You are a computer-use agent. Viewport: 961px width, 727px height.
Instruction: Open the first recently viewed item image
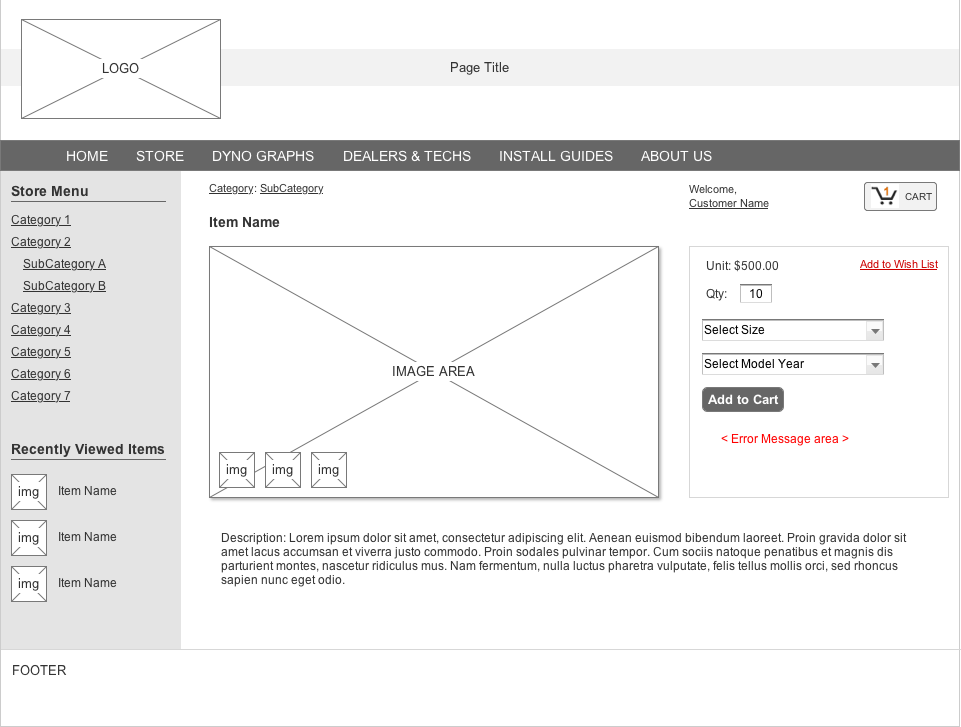(x=29, y=492)
